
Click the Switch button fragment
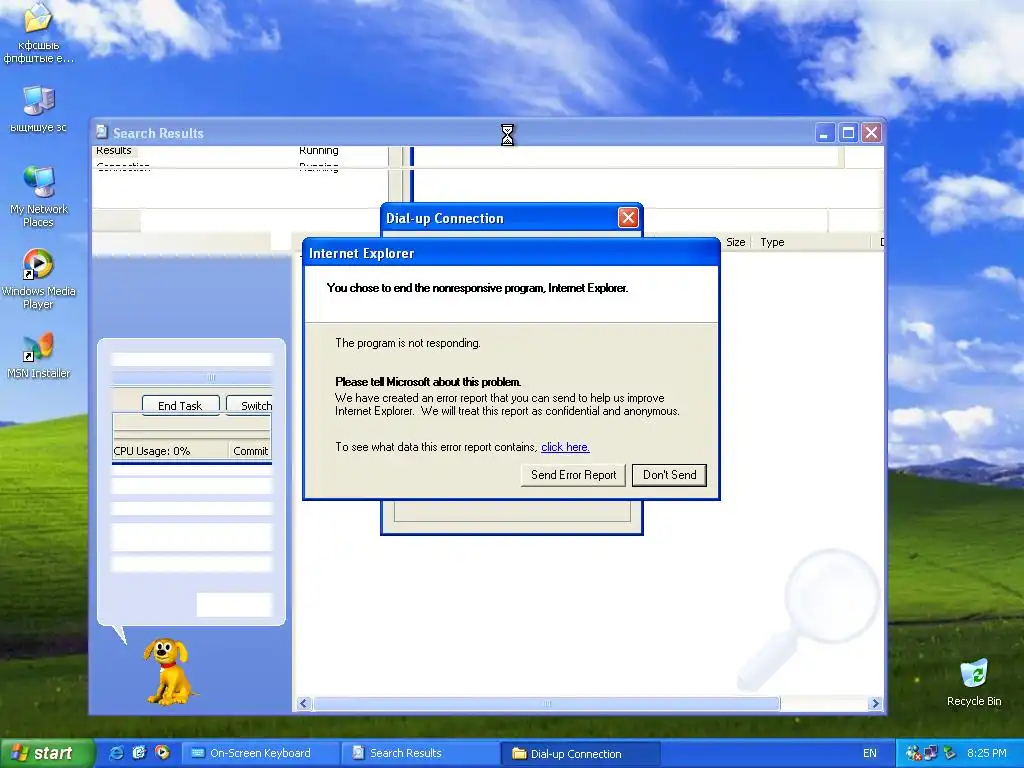251,406
